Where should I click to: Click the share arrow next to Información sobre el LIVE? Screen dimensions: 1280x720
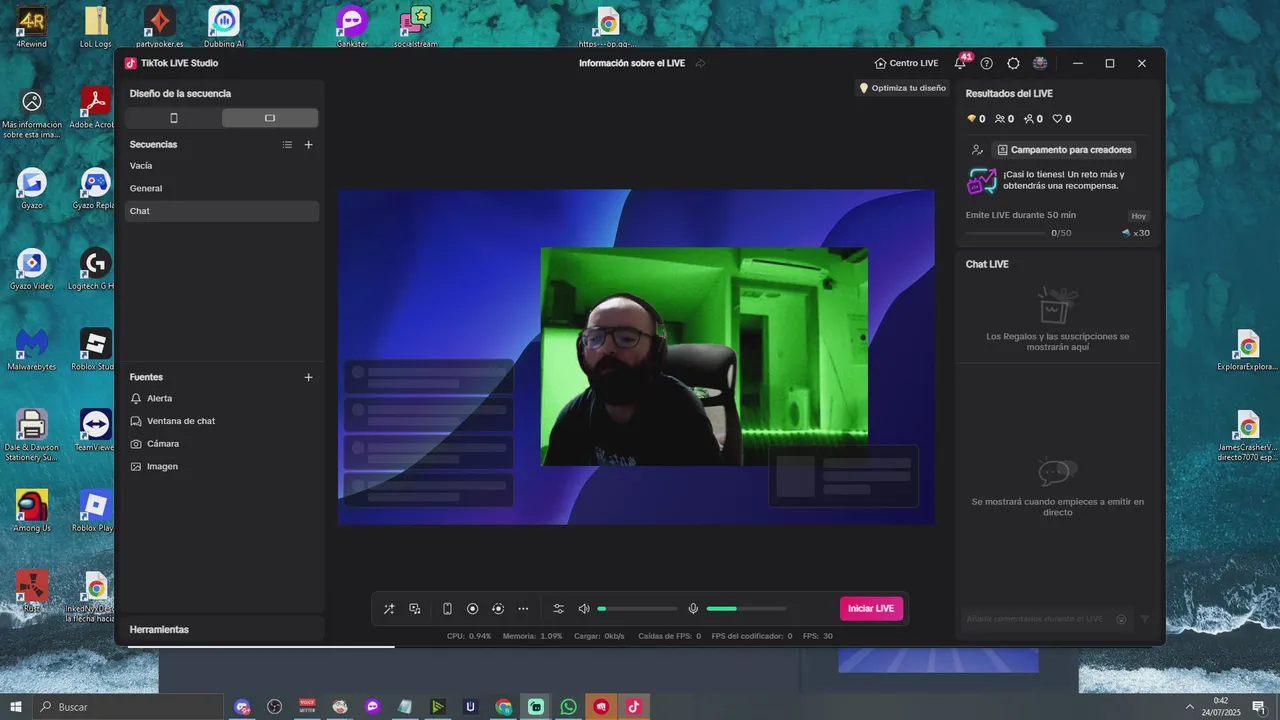pyautogui.click(x=700, y=63)
